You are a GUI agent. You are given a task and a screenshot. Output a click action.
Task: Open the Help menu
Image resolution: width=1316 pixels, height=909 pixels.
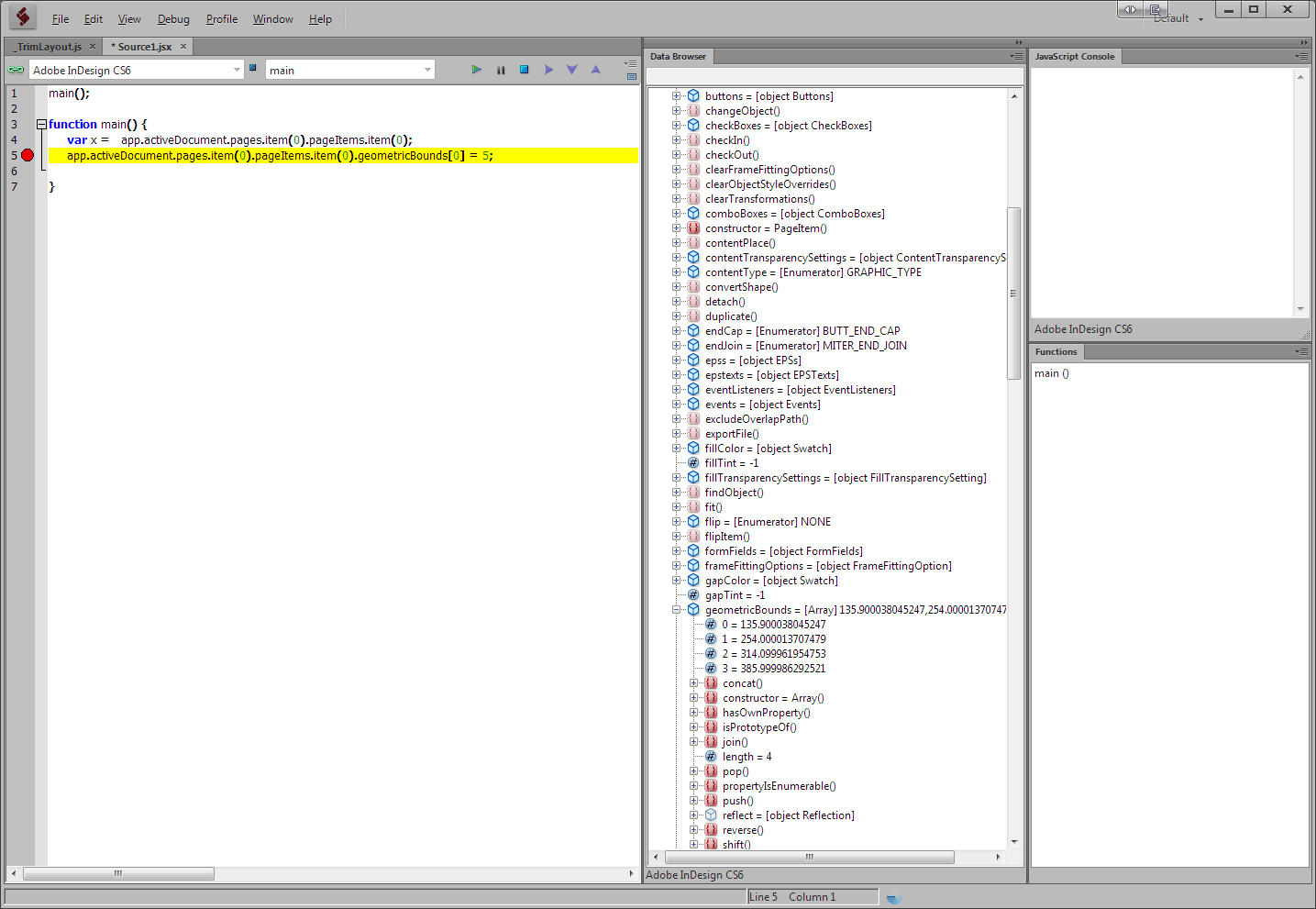coord(320,18)
